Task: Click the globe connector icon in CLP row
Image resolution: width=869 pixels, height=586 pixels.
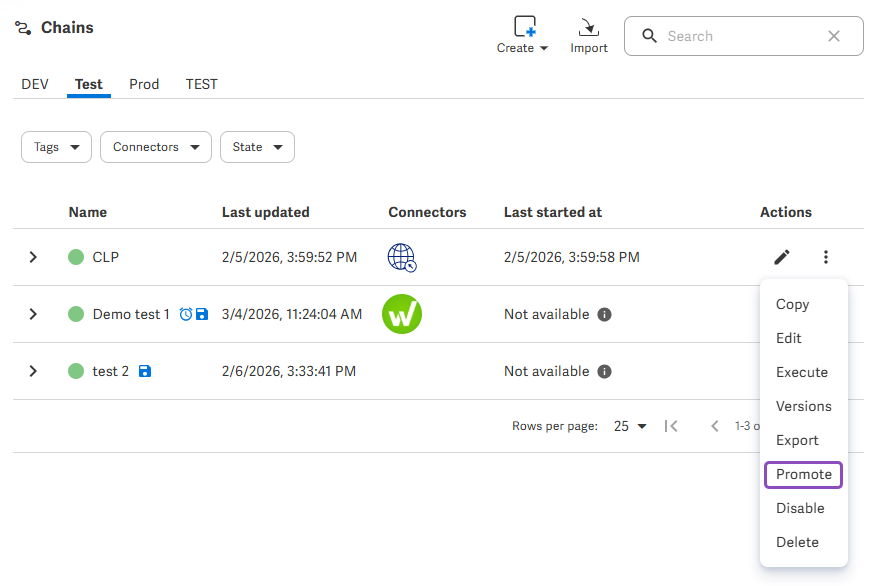Action: pyautogui.click(x=402, y=258)
